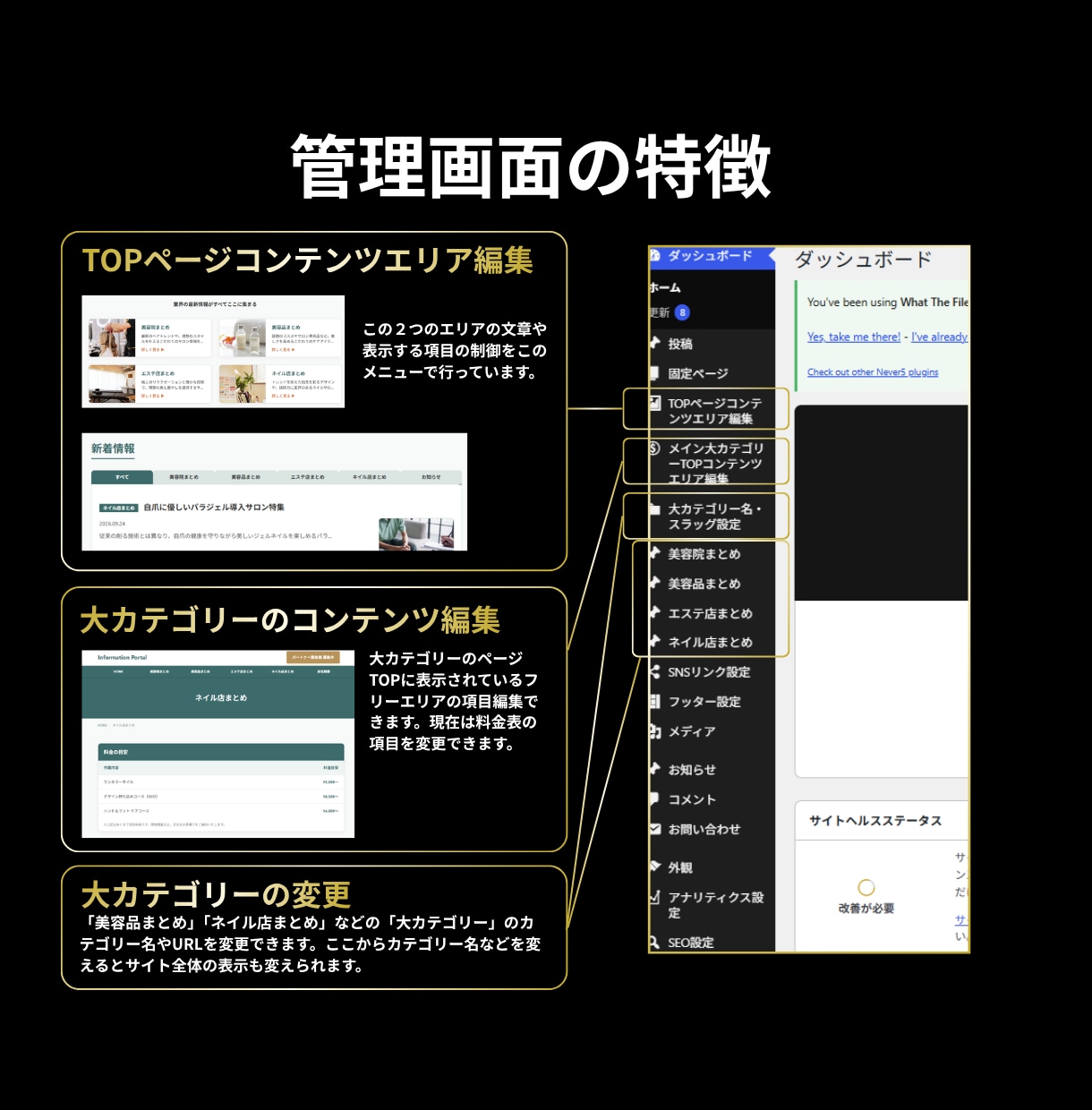Click 詳しく見る in the ネイル店まとめ card
1092x1110 pixels.
(x=283, y=396)
